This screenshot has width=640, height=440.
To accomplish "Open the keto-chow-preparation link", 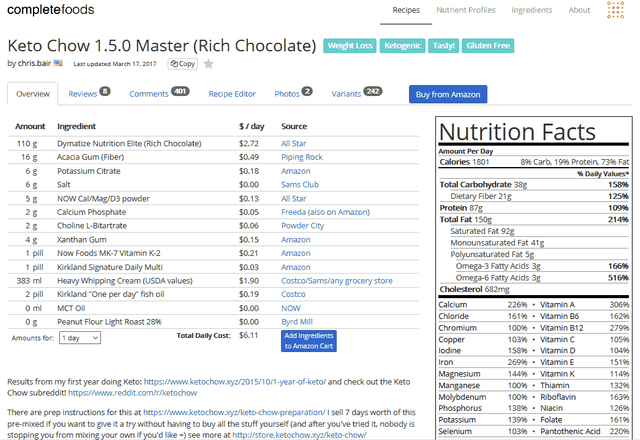I will [234, 412].
